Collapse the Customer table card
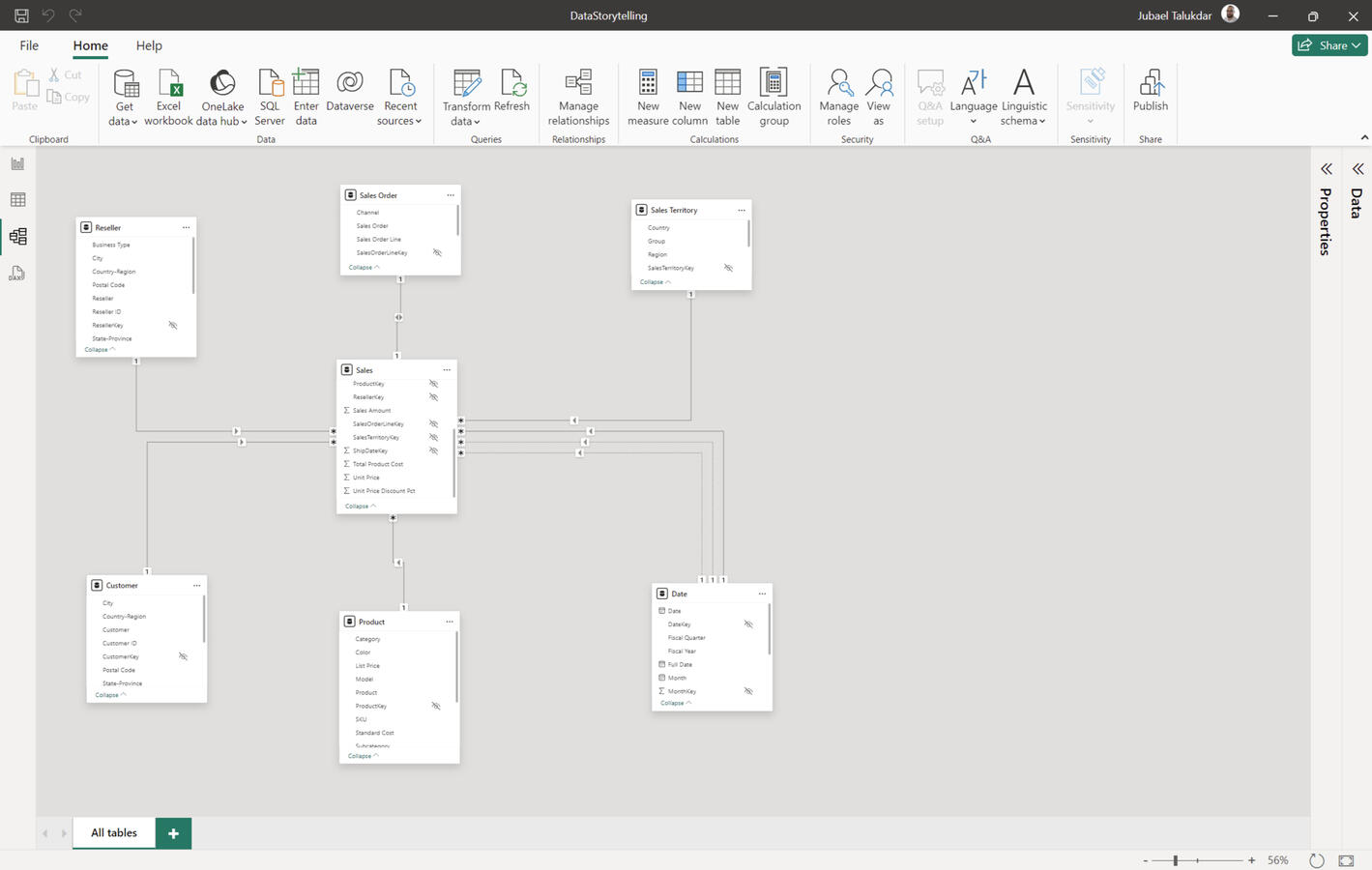 [110, 695]
